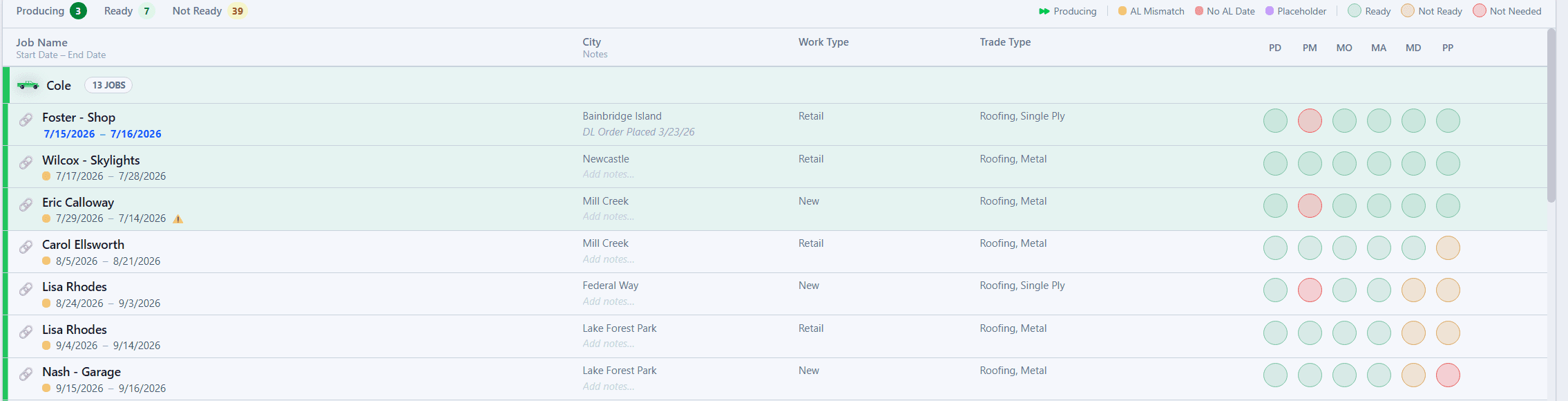Viewport: 1568px width, 401px height.
Task: Sort by the Trade Type column header
Action: (x=1005, y=41)
